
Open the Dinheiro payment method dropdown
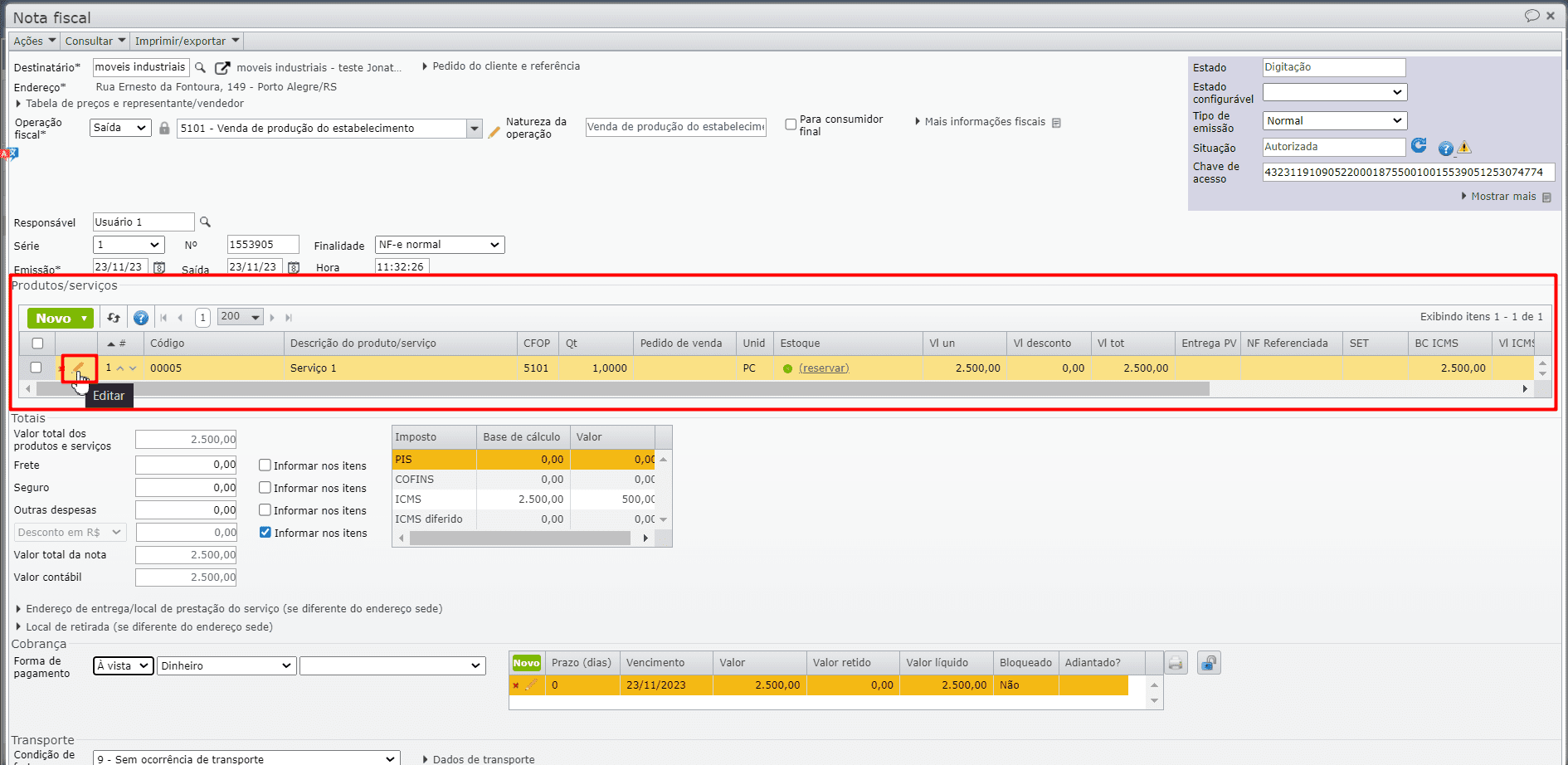(227, 665)
